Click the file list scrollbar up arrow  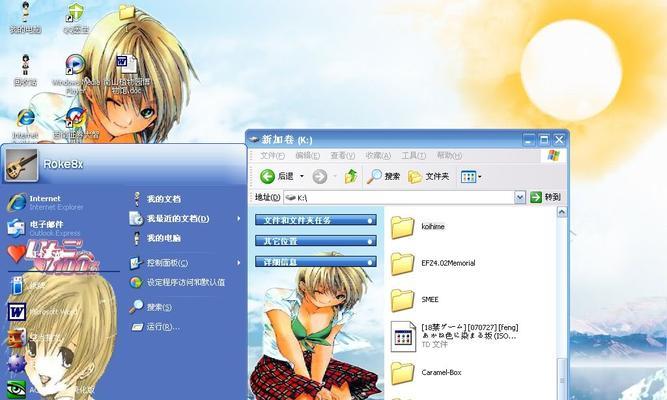[x=562, y=212]
